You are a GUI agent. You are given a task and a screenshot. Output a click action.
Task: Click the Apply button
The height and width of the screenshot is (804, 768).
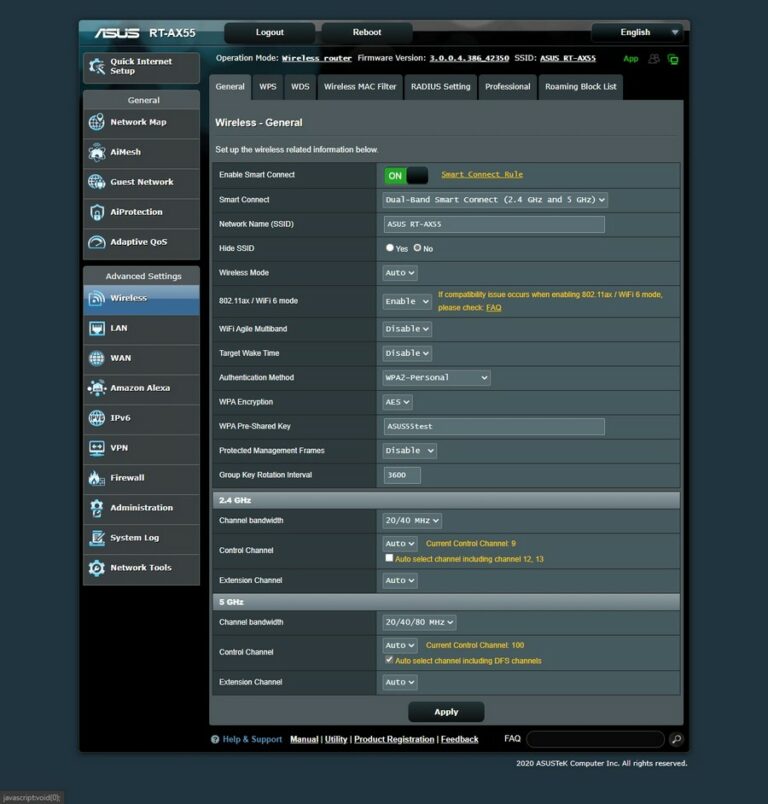coord(446,712)
